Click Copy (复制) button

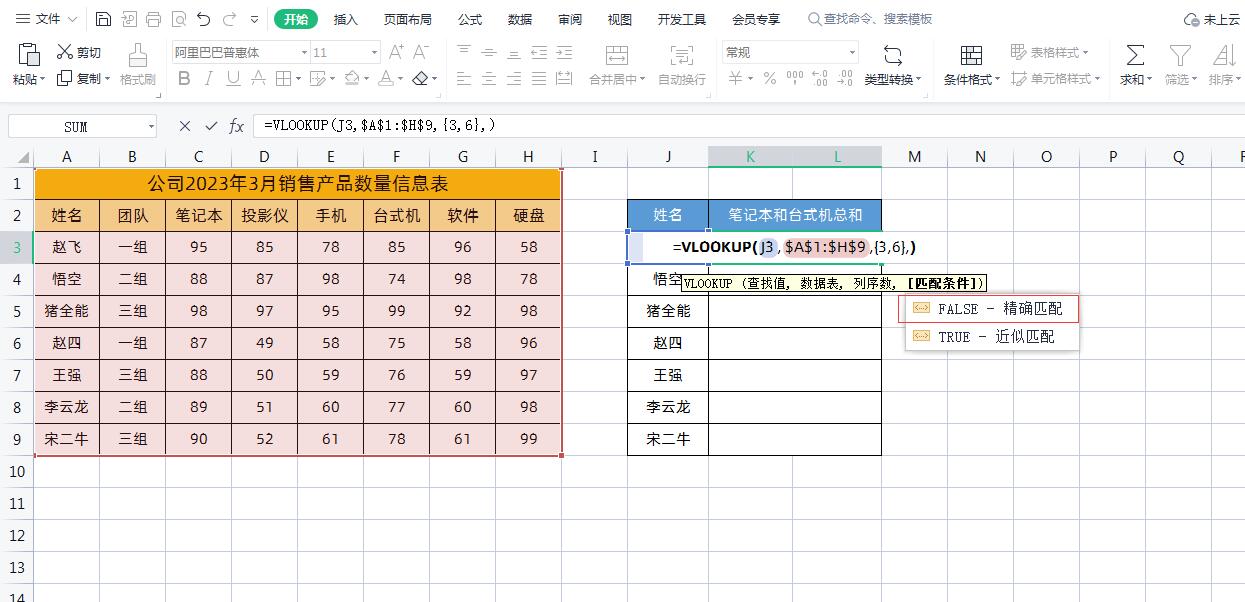coord(82,78)
